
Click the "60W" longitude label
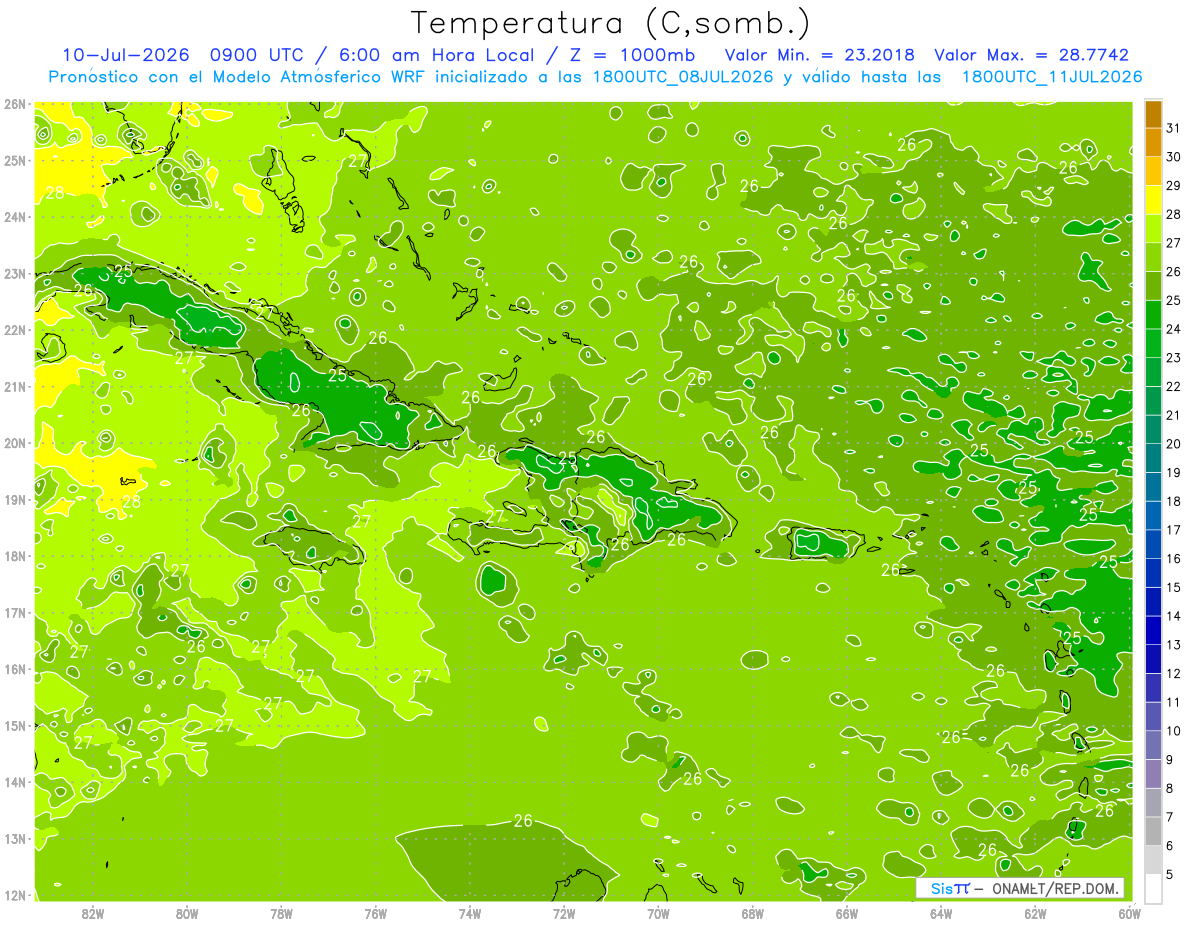pos(1130,914)
